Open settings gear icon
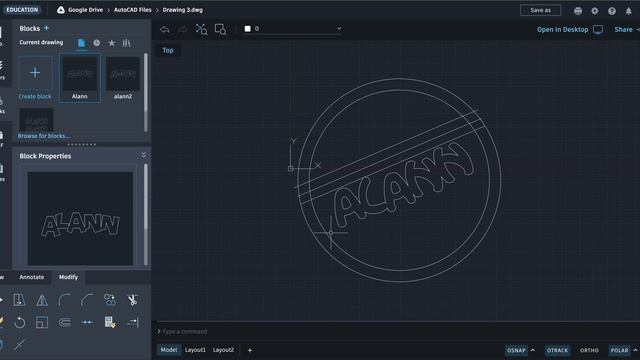 pyautogui.click(x=595, y=11)
